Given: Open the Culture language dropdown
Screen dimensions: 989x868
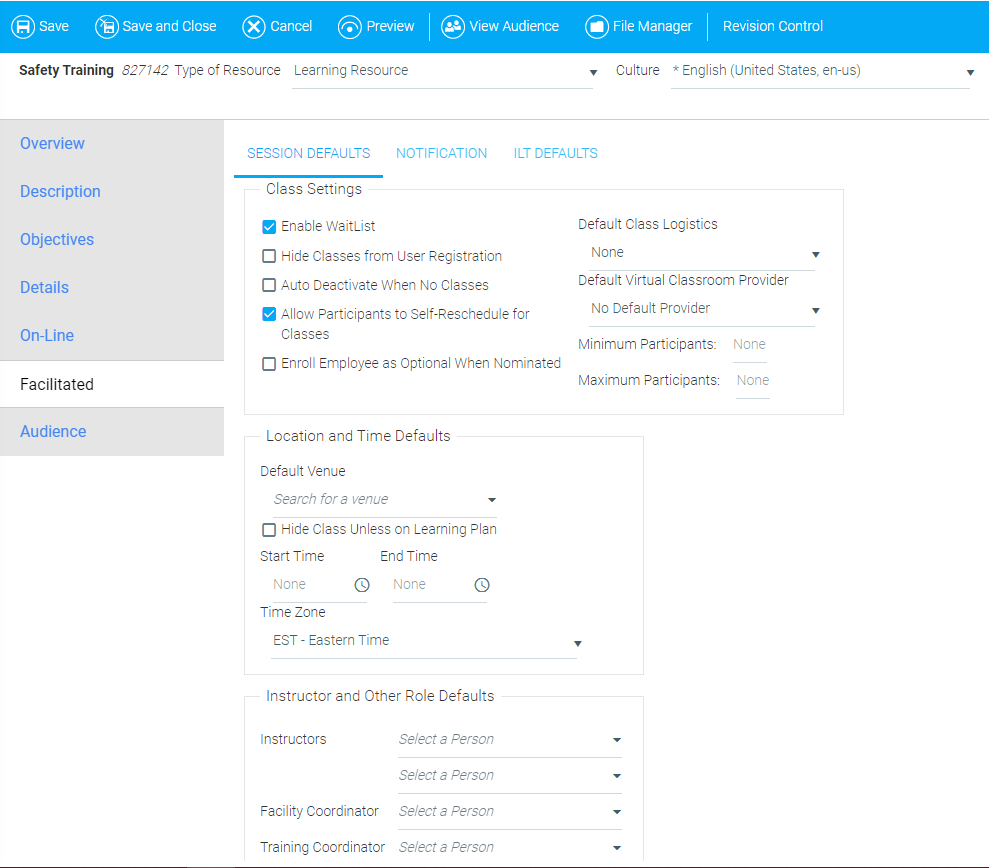Looking at the screenshot, I should [x=821, y=71].
